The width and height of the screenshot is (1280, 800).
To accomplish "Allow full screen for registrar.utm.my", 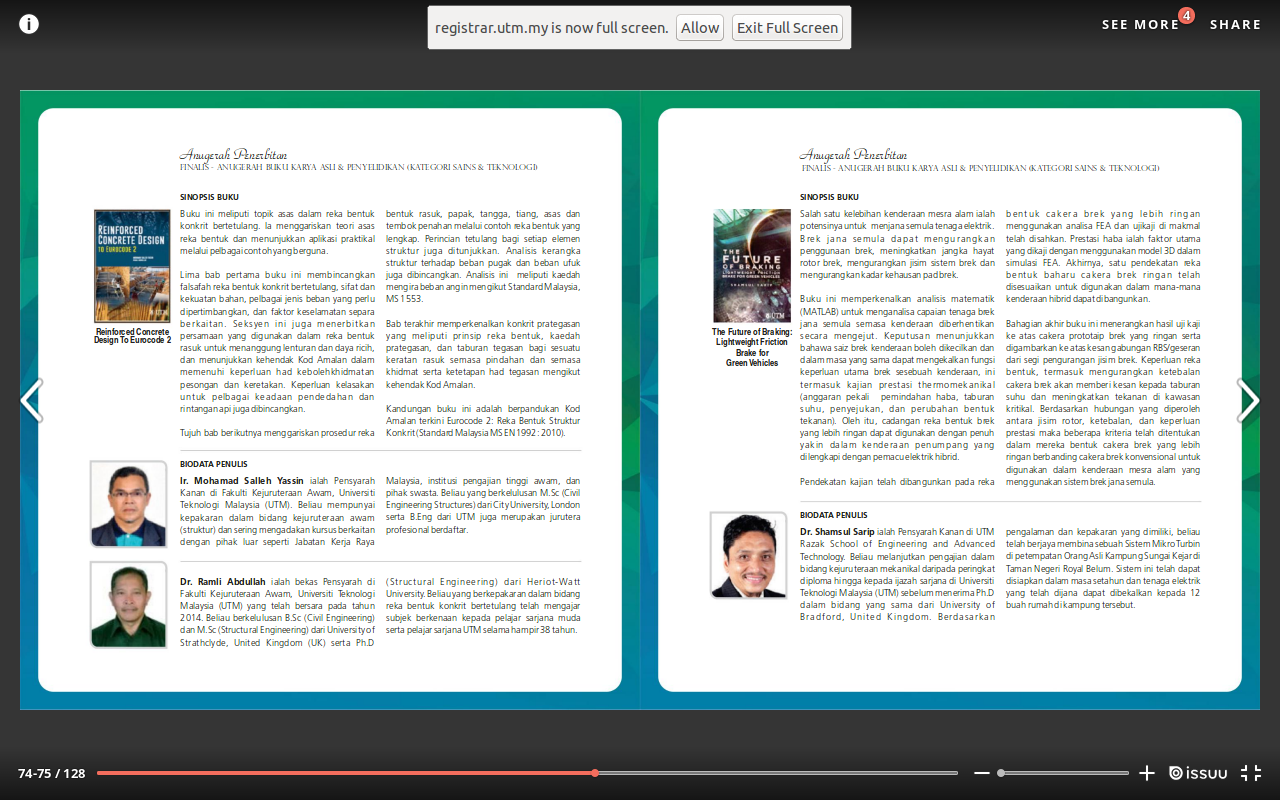I will pos(700,28).
